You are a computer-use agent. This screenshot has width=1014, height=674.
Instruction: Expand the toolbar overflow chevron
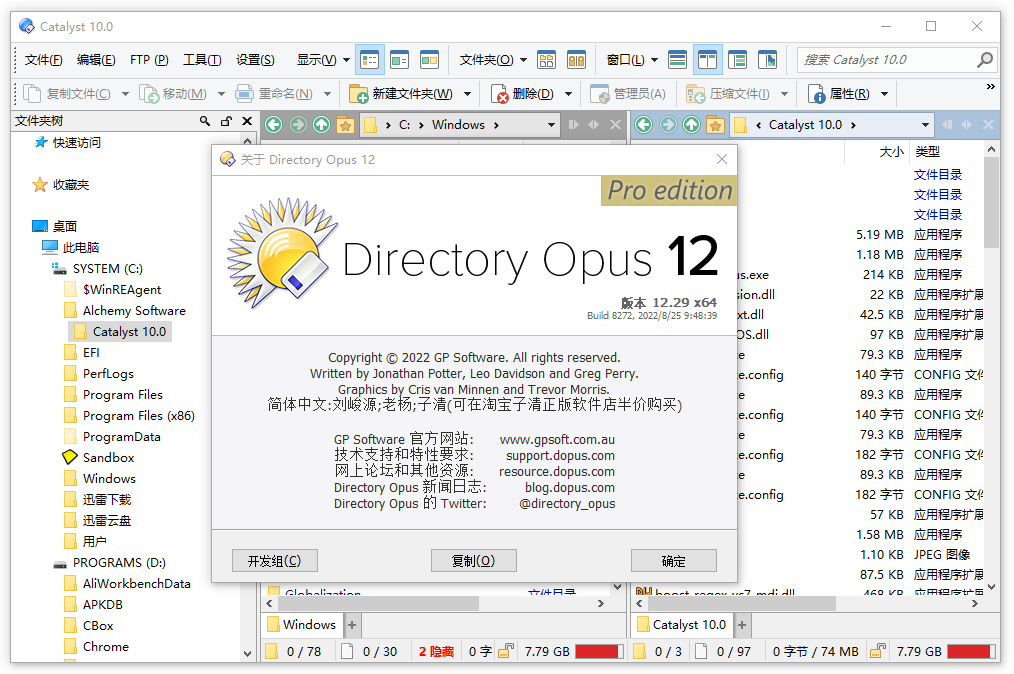(990, 86)
